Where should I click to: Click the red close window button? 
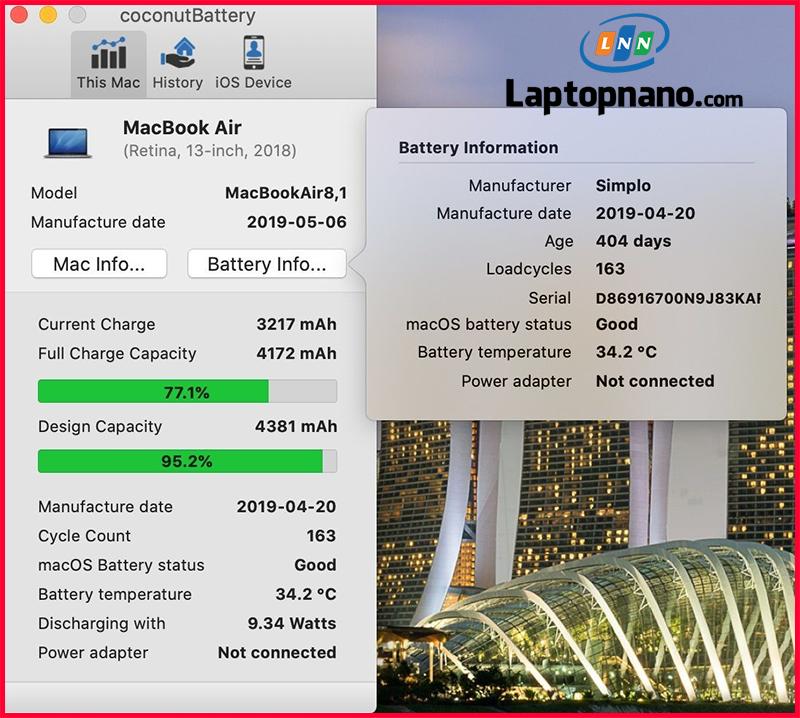(x=19, y=15)
